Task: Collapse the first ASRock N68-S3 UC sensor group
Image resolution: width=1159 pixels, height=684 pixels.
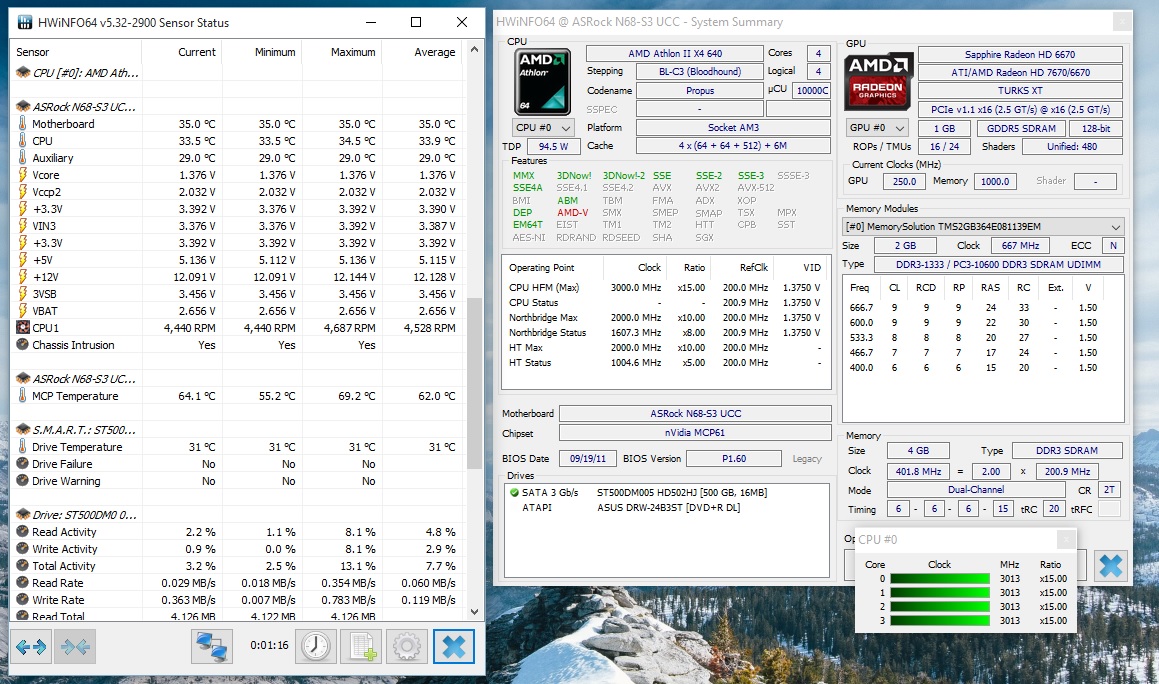Action: (23, 106)
